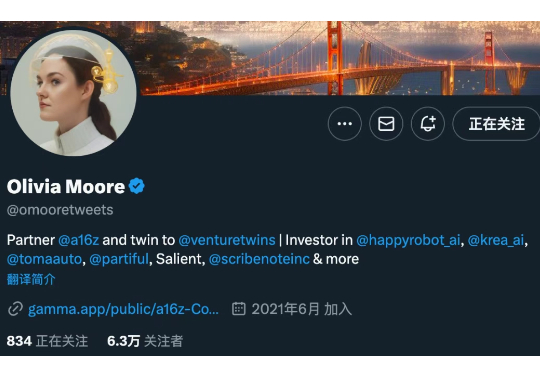View the Golden Gate Bridge banner image
This screenshot has width=540, height=372.
click(338, 58)
